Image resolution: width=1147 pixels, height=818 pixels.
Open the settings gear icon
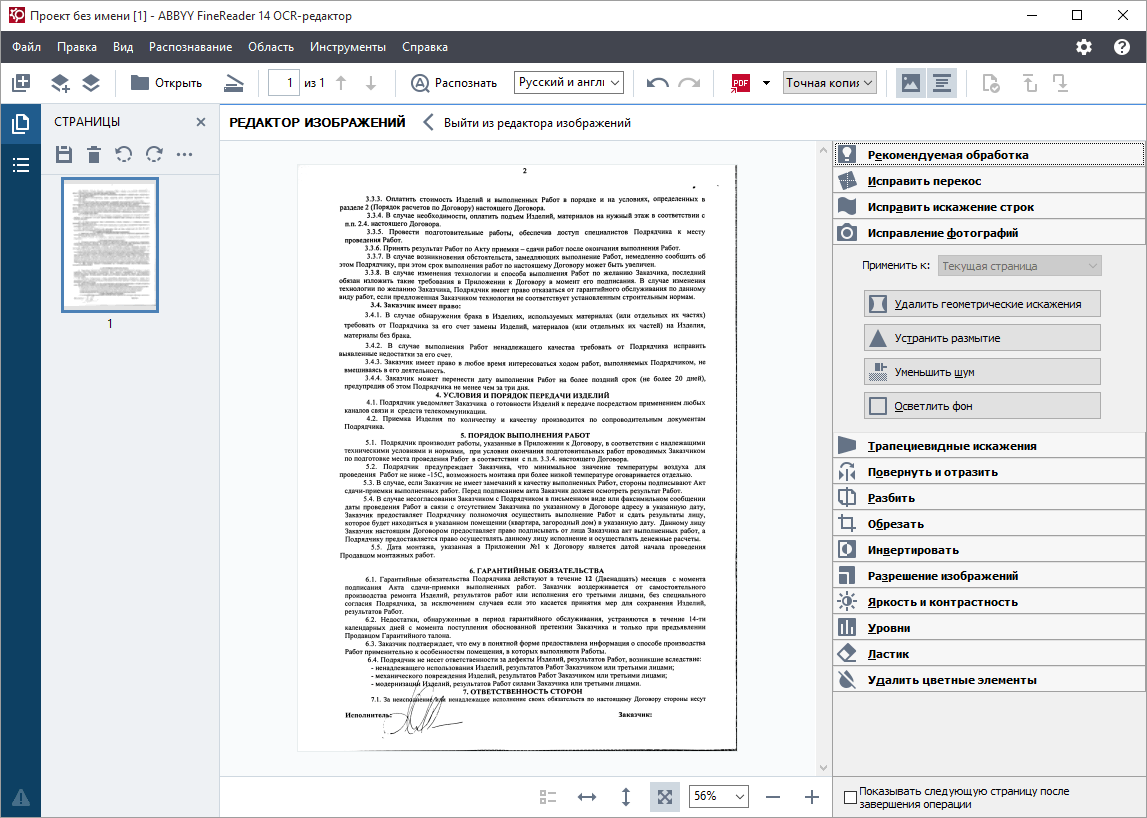[x=1084, y=47]
